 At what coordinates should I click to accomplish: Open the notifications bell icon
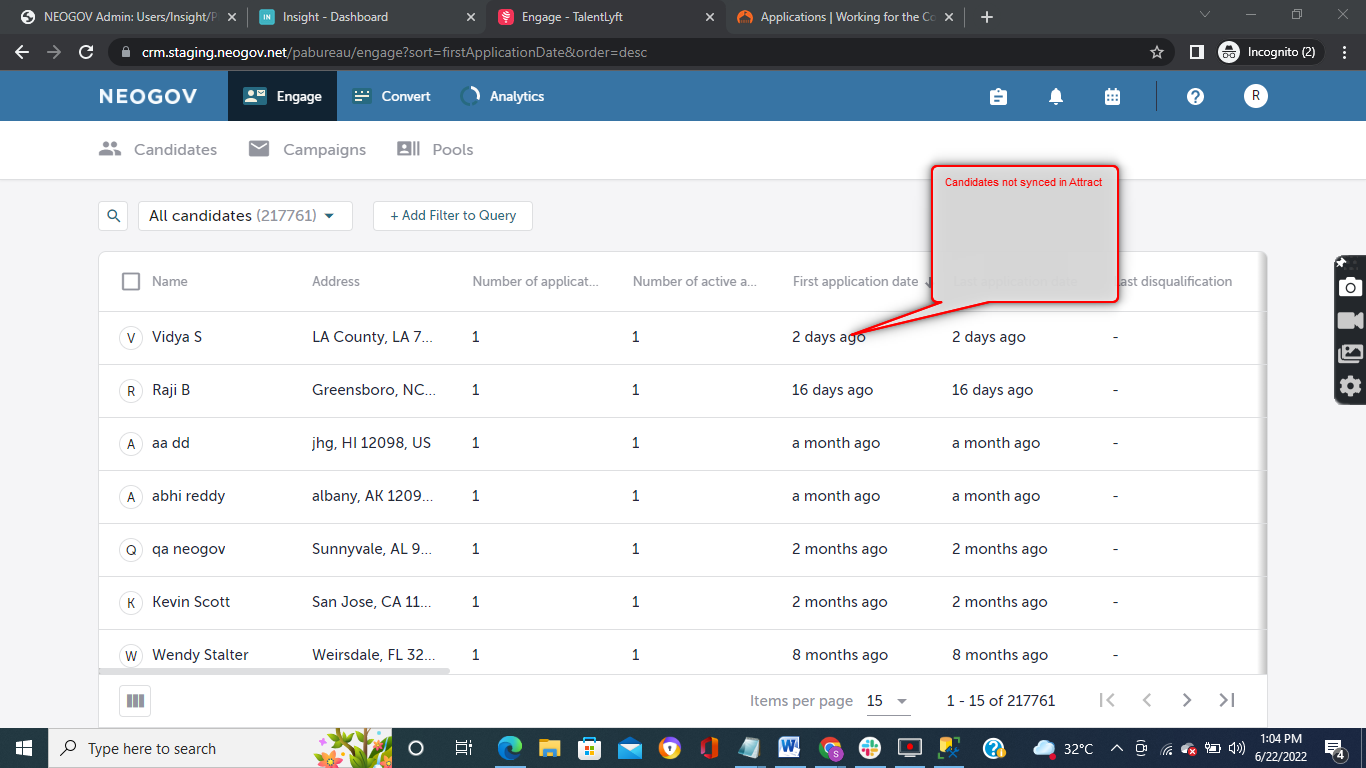click(1055, 96)
